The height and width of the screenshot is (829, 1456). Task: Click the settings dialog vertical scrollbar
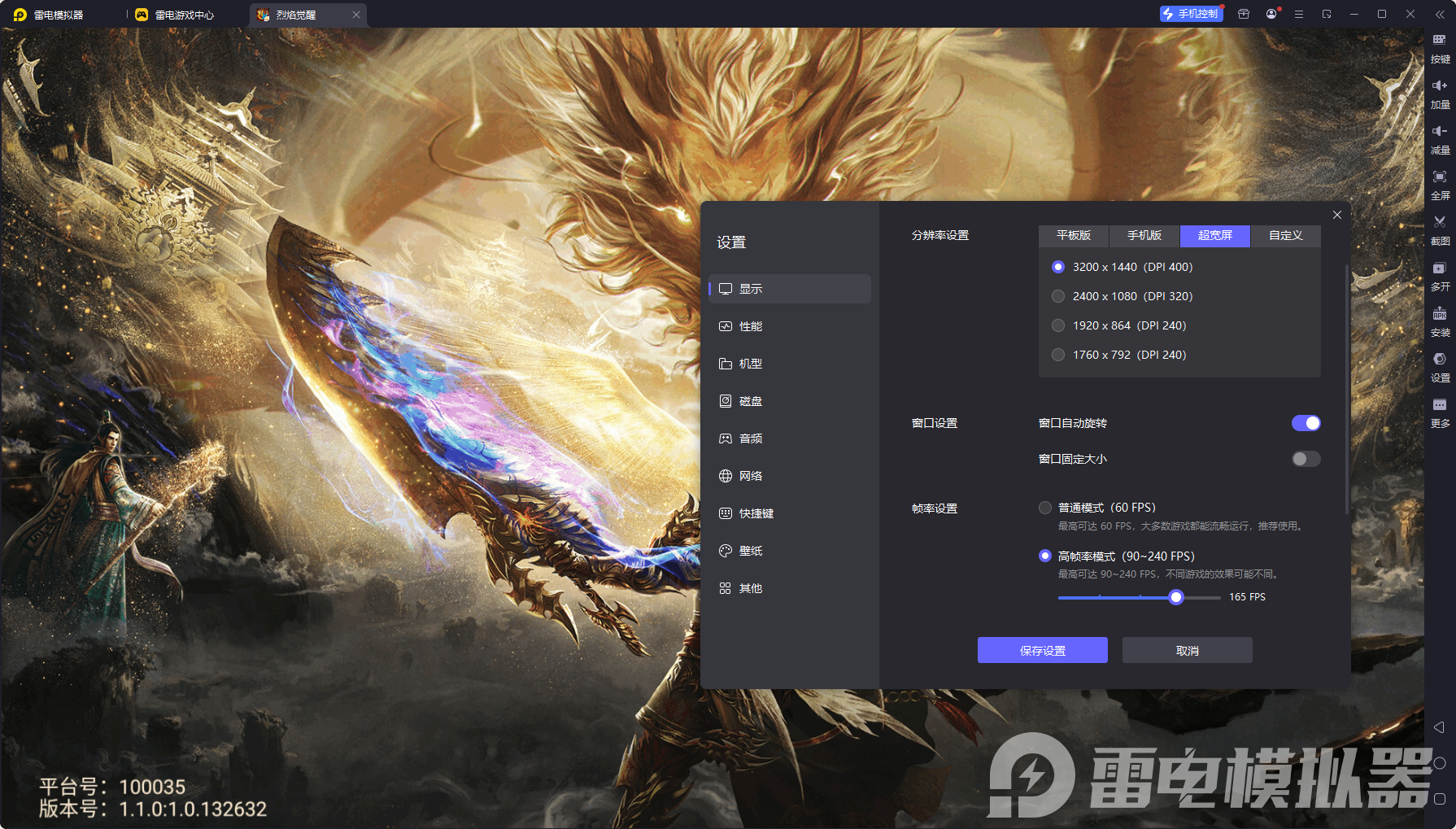pyautogui.click(x=1347, y=389)
